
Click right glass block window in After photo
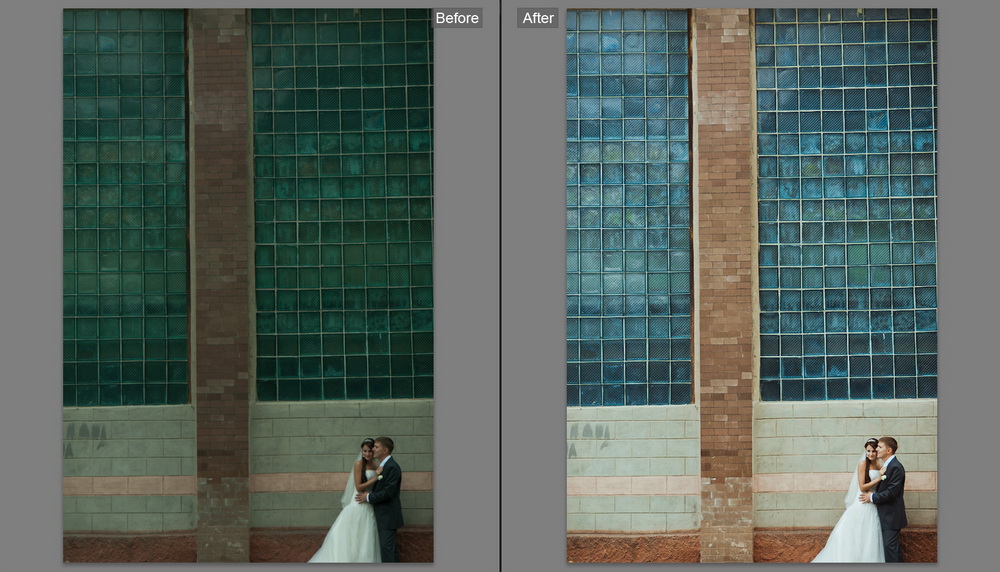tap(846, 200)
